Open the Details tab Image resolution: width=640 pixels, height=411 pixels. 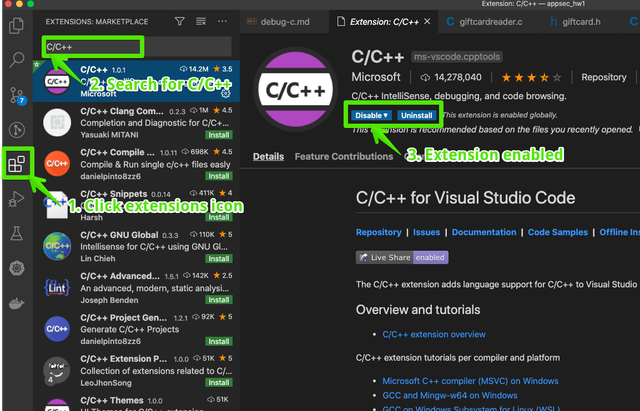pyautogui.click(x=268, y=156)
